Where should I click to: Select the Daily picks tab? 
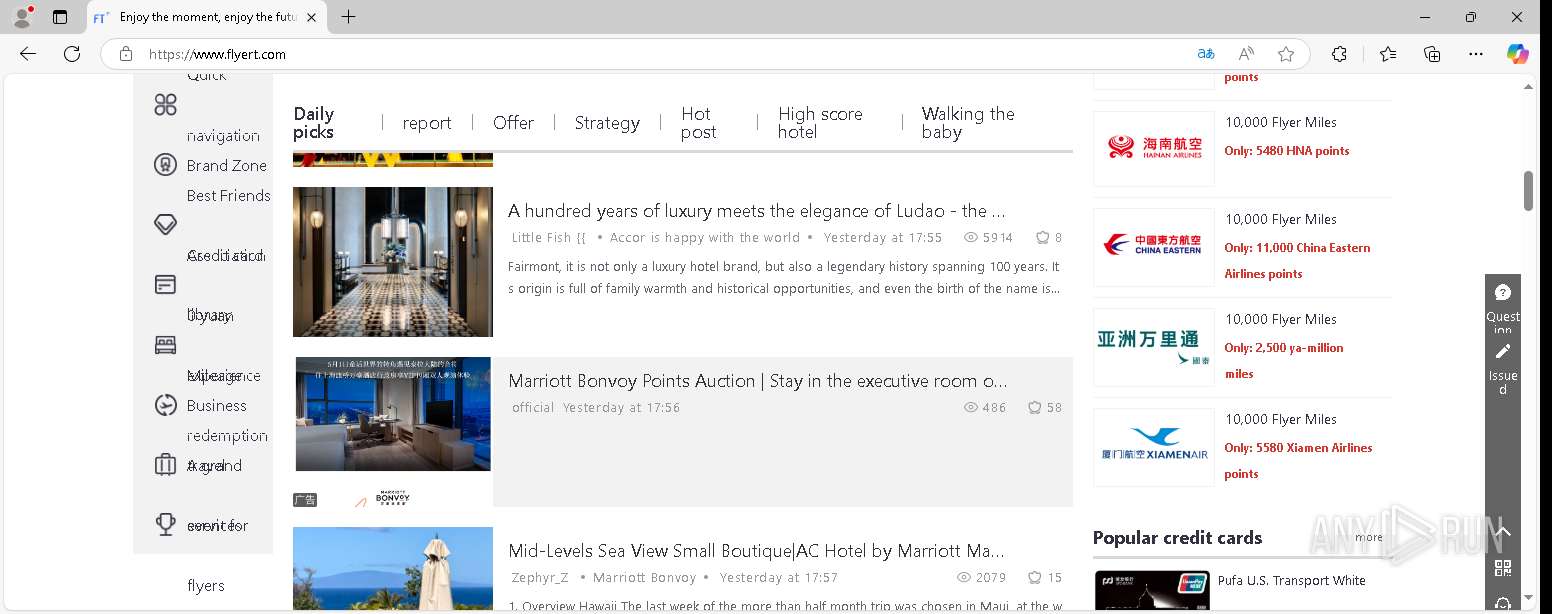pos(314,123)
